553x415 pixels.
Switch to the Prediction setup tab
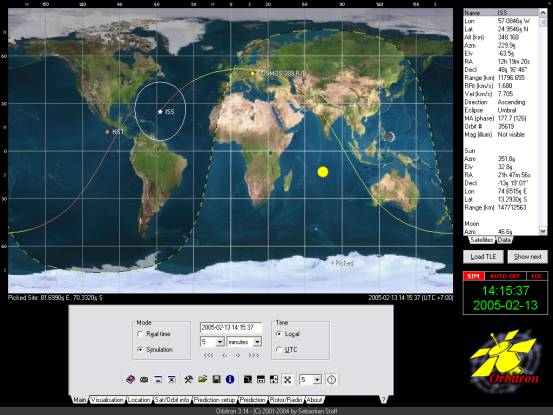(214, 400)
